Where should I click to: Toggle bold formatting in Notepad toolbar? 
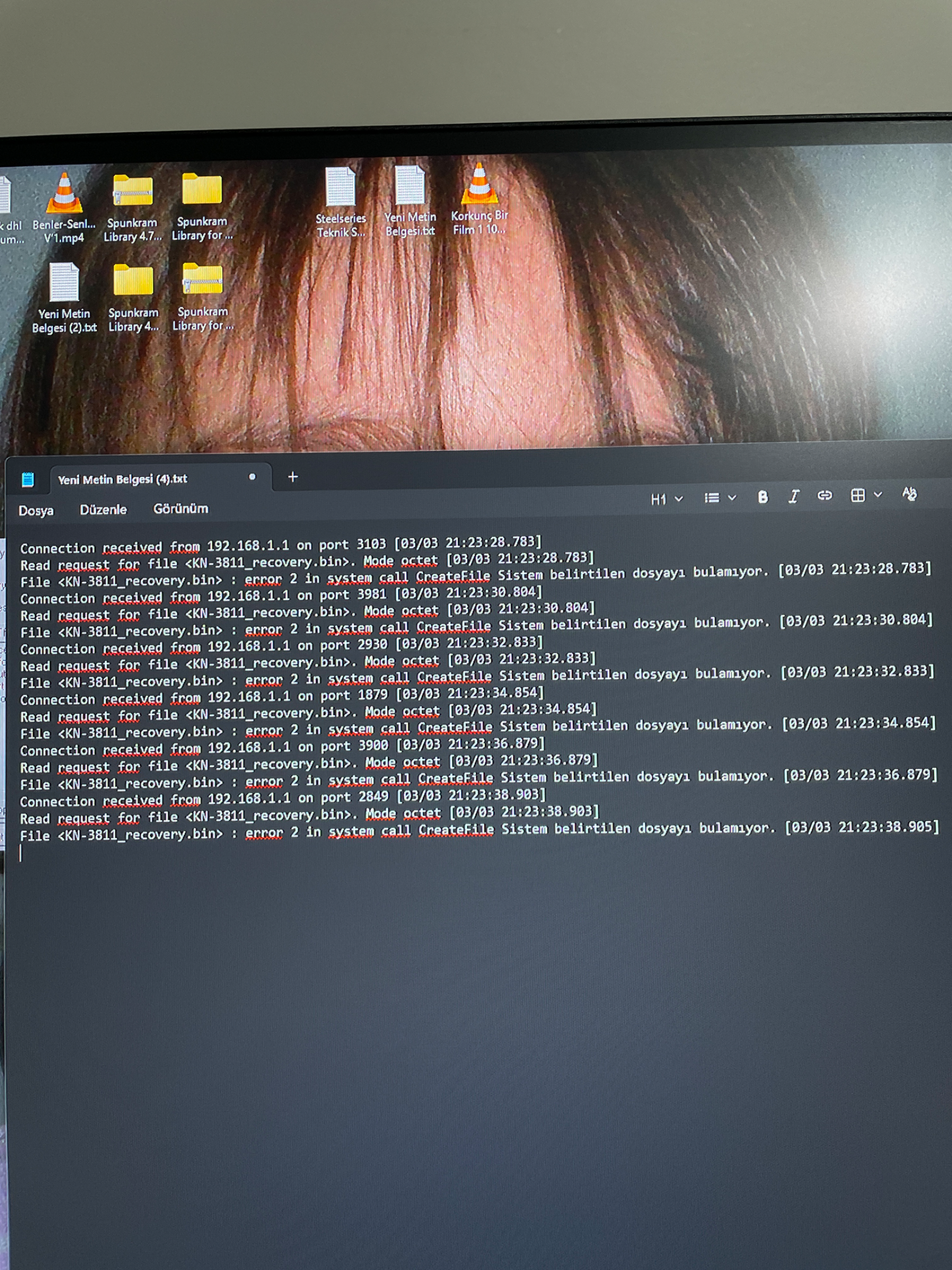(x=762, y=497)
